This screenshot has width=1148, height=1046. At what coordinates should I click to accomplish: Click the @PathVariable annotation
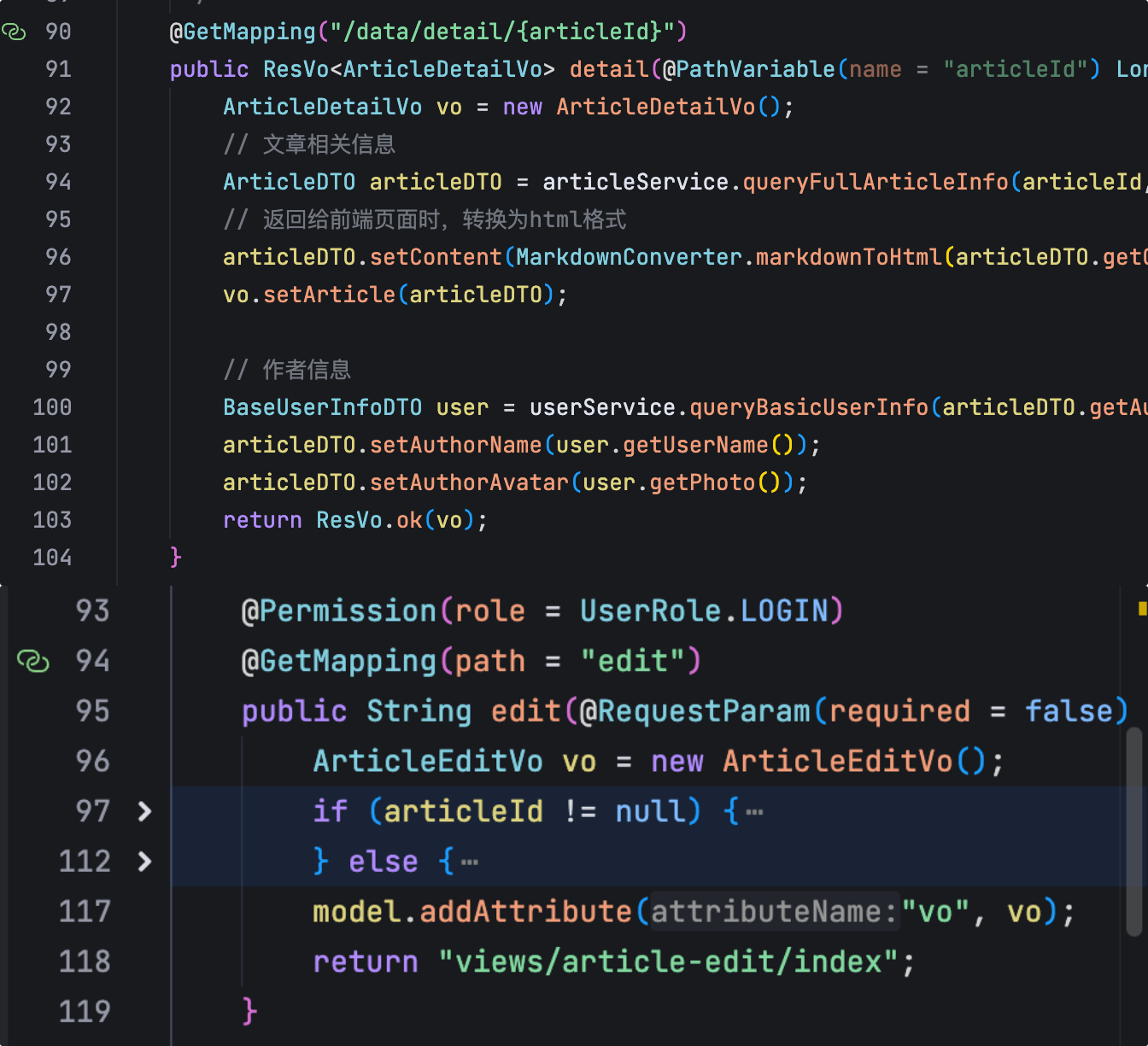click(748, 69)
